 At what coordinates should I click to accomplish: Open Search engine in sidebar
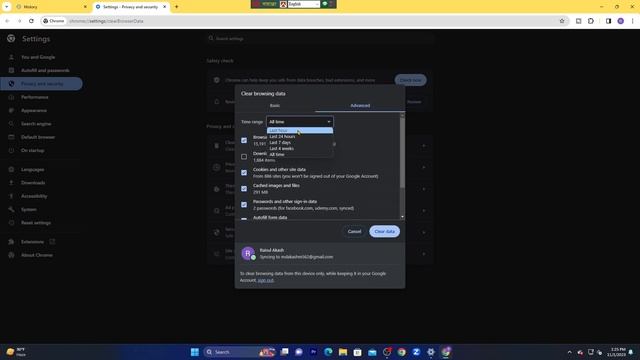click(x=36, y=124)
